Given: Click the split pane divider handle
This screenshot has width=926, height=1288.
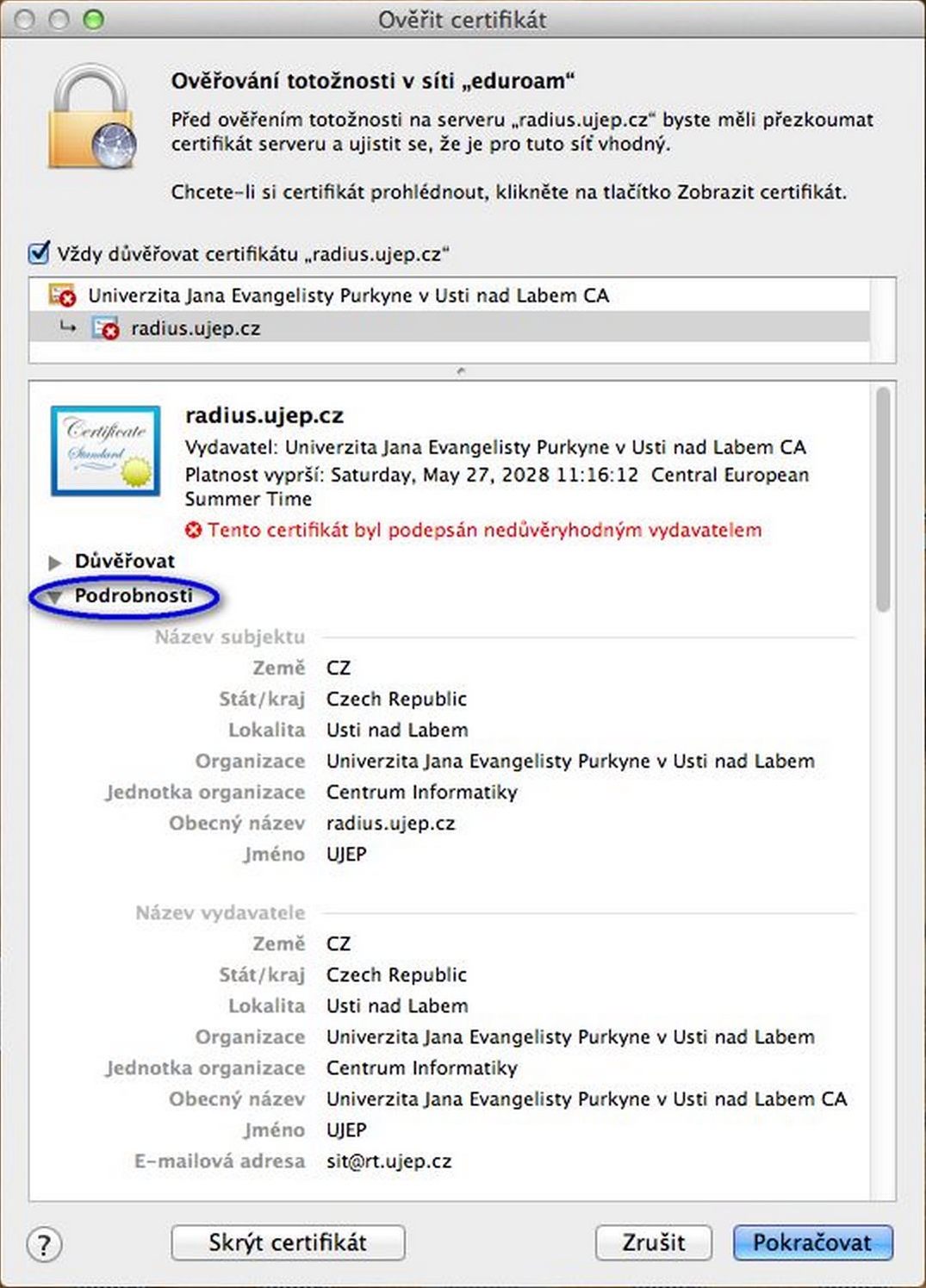Looking at the screenshot, I should [x=462, y=371].
